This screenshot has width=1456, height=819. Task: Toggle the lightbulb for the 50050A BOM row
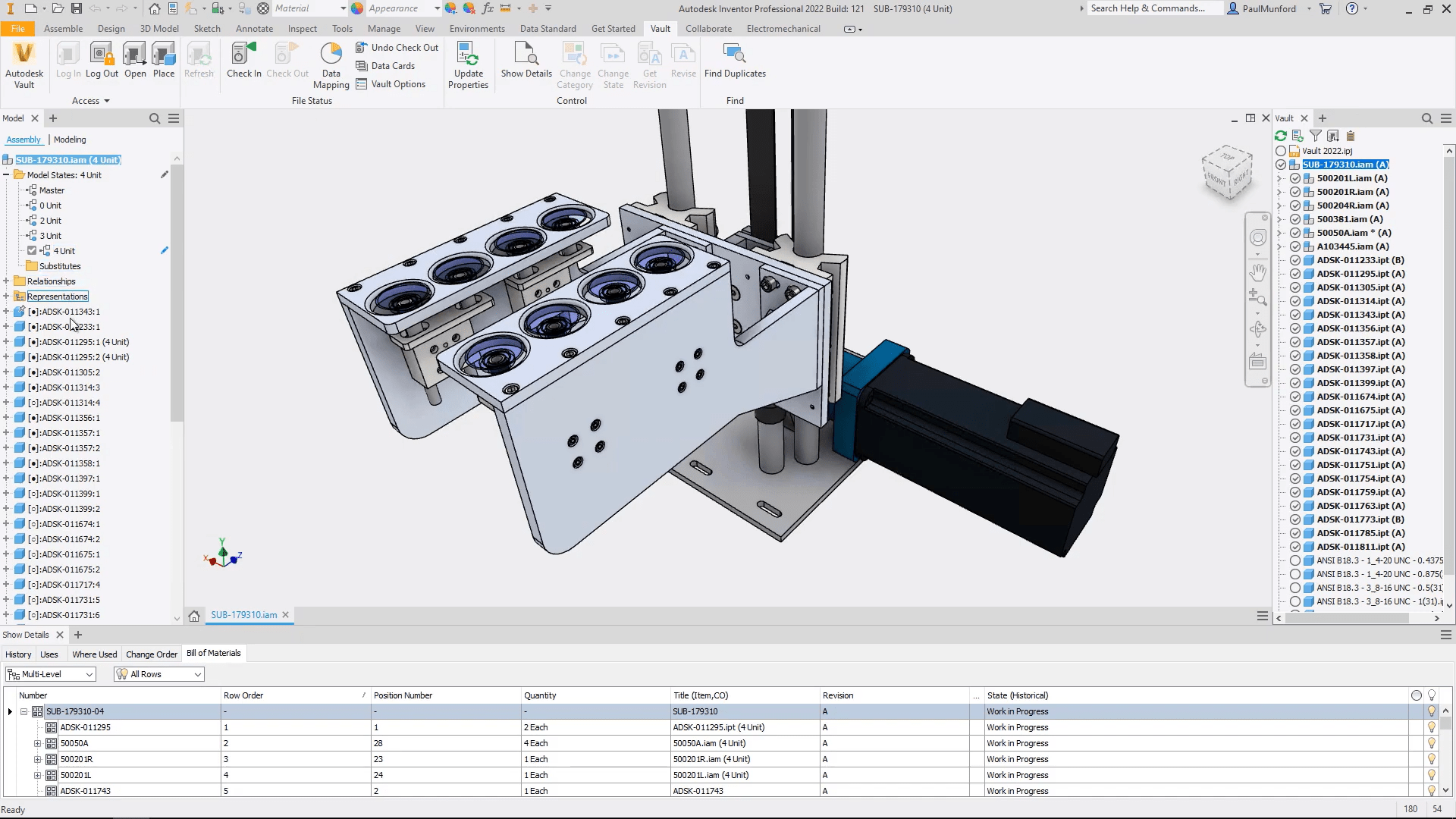point(1432,743)
